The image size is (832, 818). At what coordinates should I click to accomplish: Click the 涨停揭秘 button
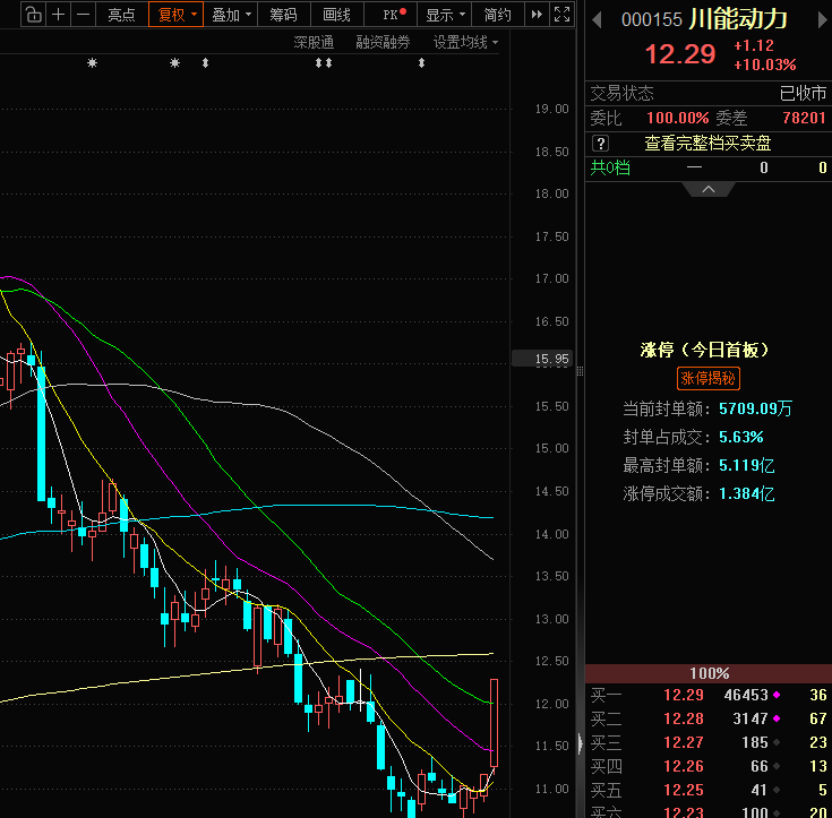click(x=708, y=378)
